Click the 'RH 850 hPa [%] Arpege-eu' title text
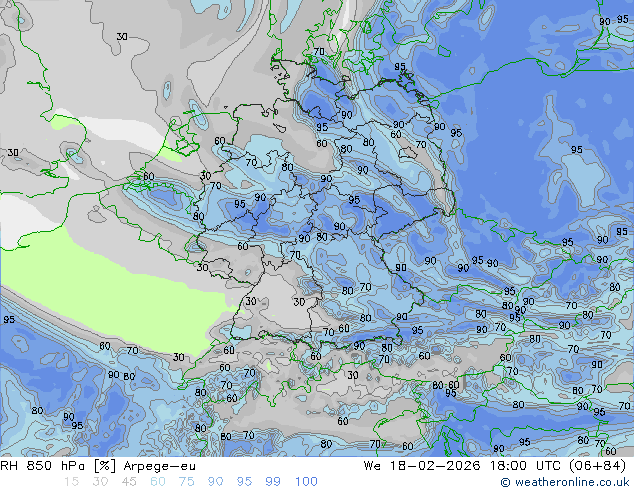634x490 pixels. 98,466
